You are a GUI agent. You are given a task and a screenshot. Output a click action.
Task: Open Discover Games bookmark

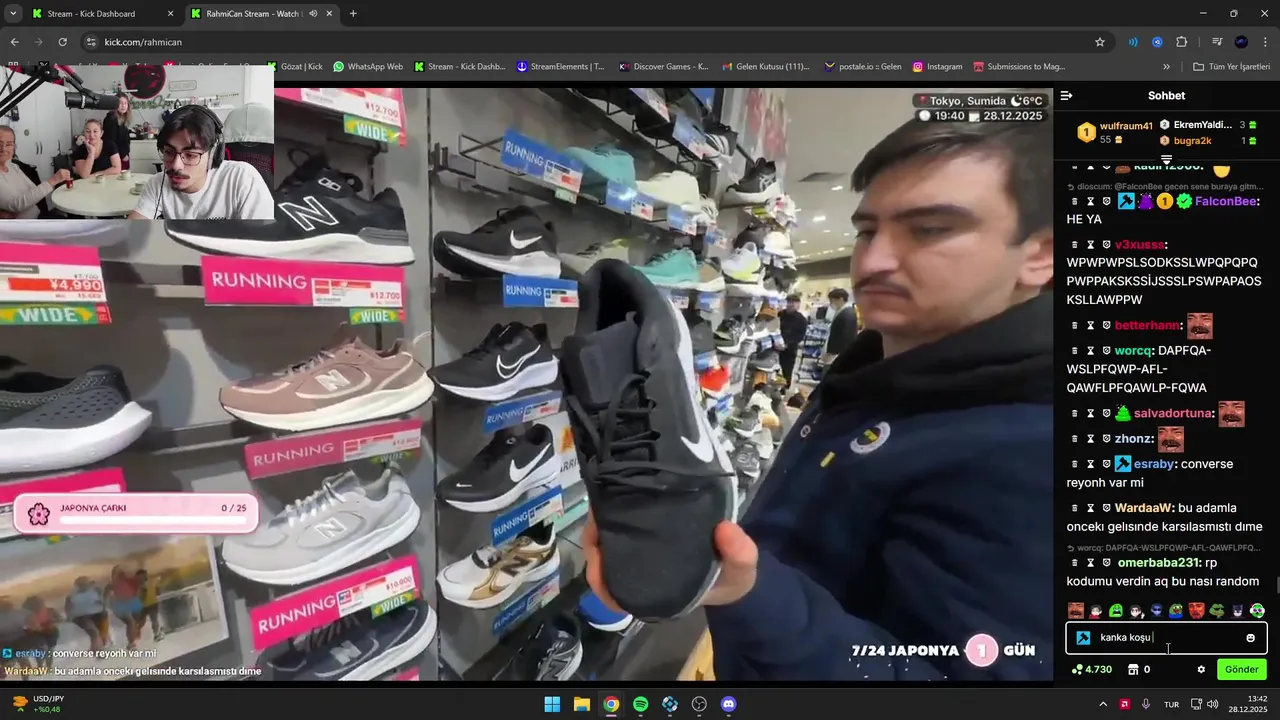pyautogui.click(x=664, y=67)
